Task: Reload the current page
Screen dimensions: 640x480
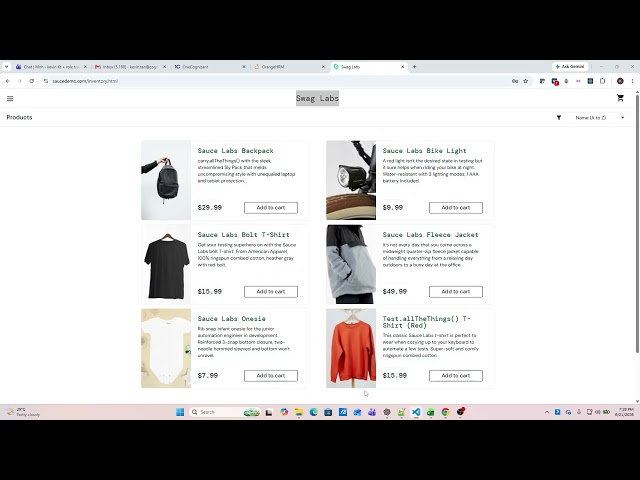Action: pos(31,81)
